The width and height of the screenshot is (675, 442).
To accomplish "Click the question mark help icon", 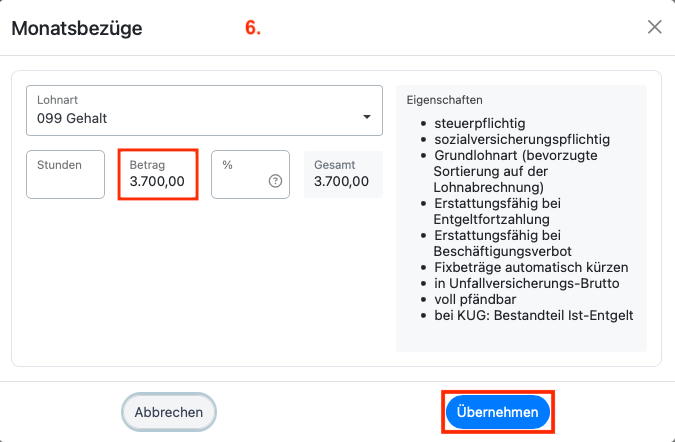I will coord(275,181).
